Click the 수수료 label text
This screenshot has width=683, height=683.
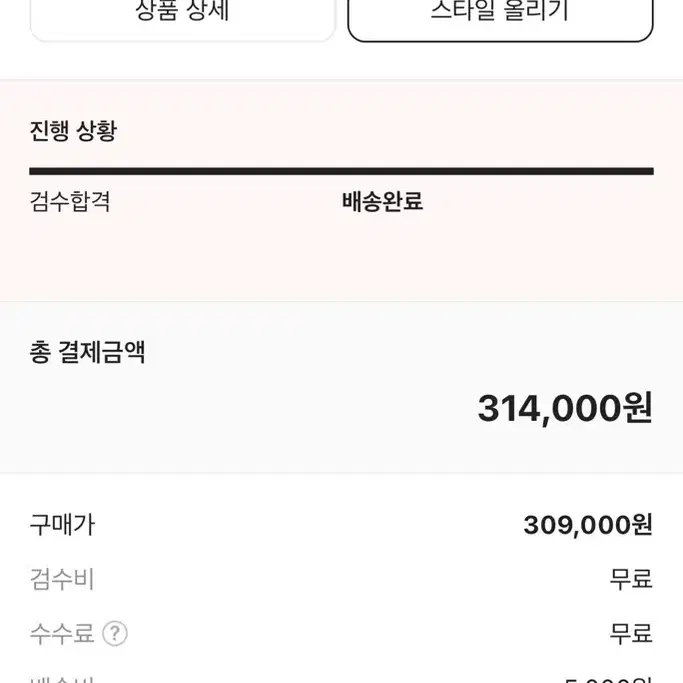62,633
